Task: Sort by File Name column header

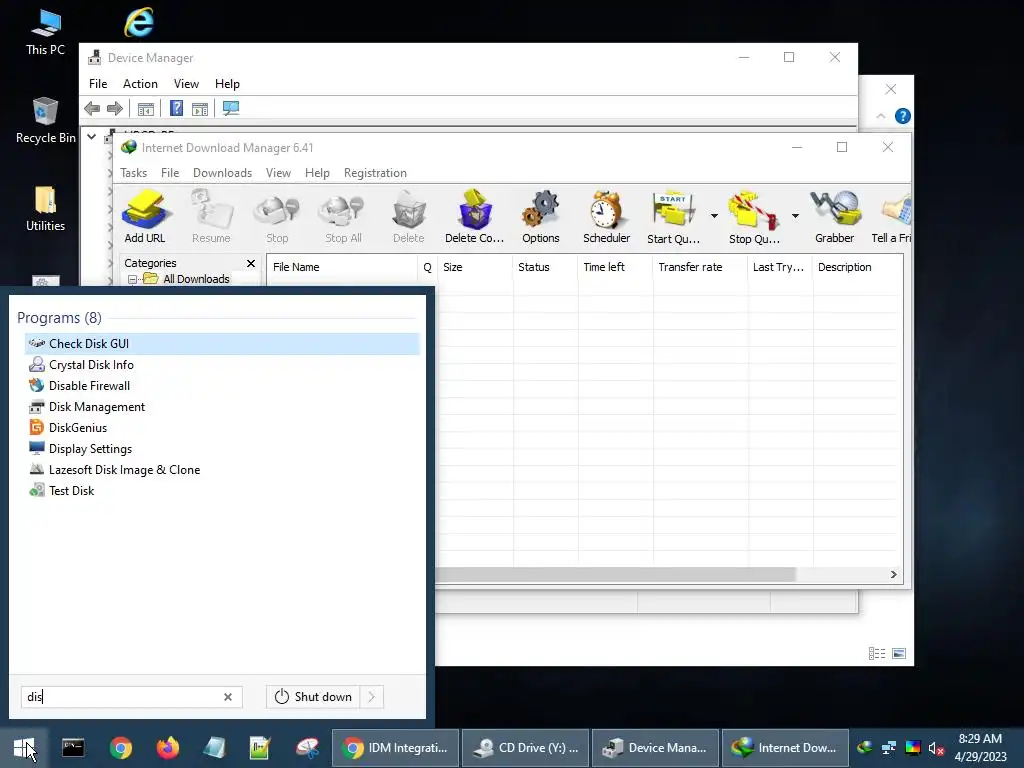Action: 342,267
